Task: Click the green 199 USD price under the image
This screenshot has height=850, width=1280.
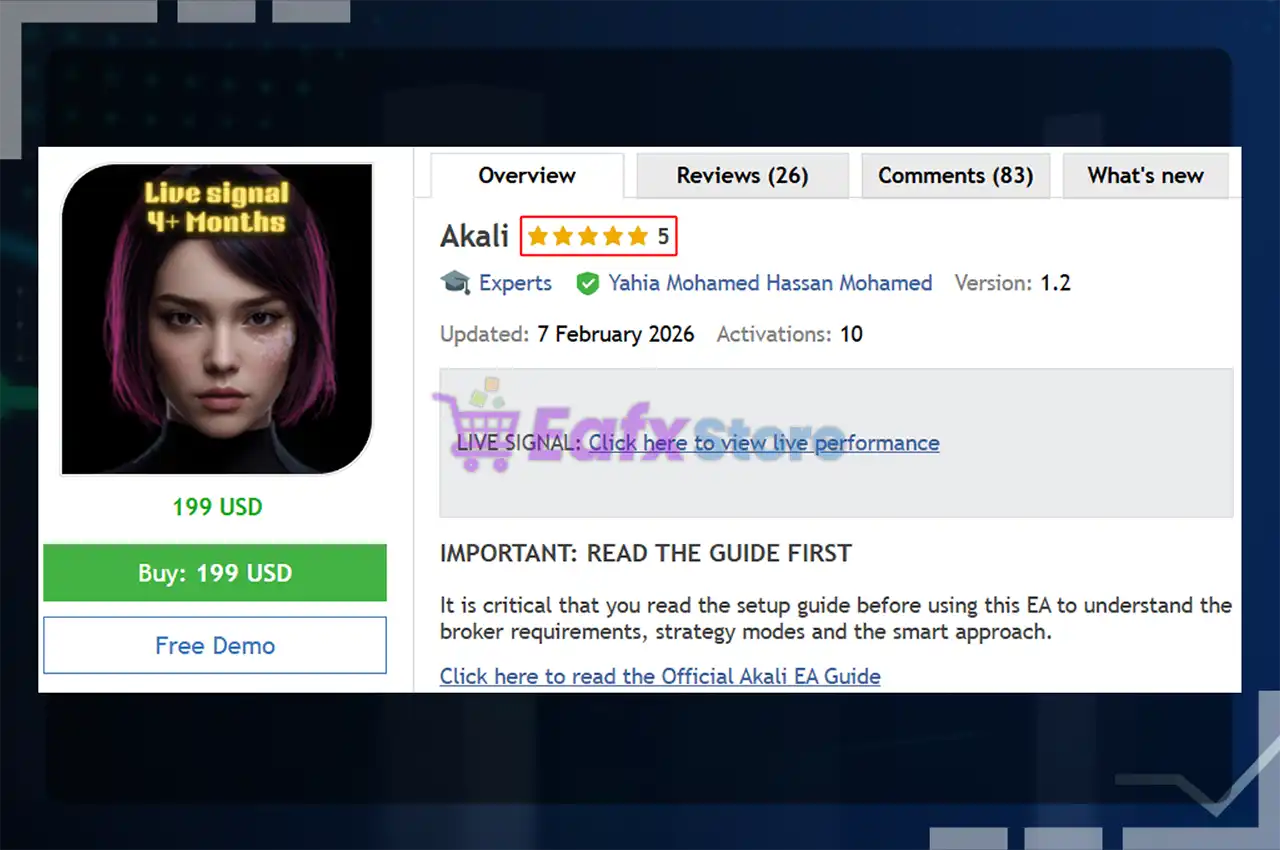Action: 217,507
